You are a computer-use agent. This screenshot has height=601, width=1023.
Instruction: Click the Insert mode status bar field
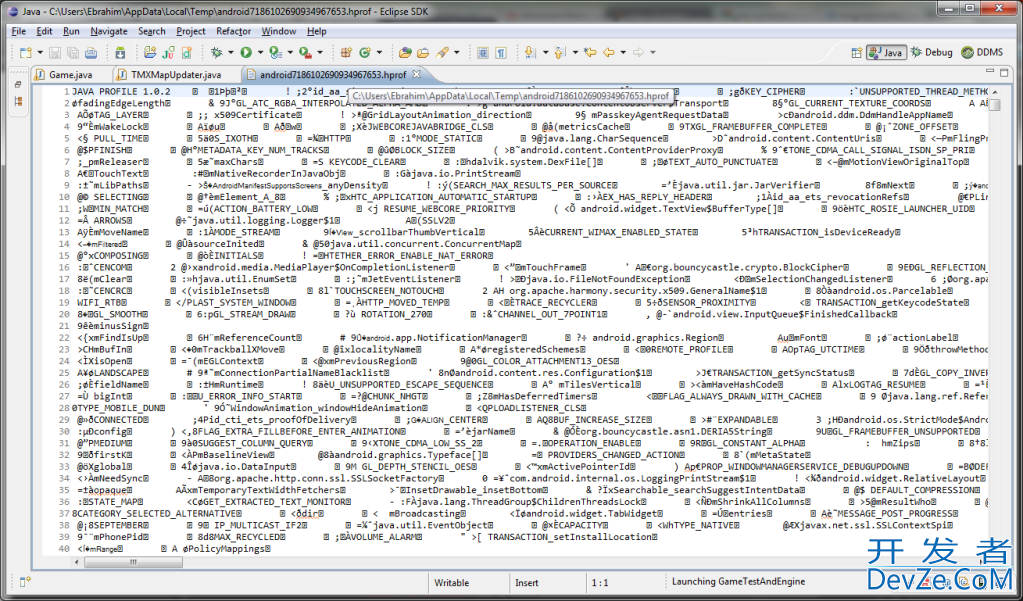[x=527, y=582]
